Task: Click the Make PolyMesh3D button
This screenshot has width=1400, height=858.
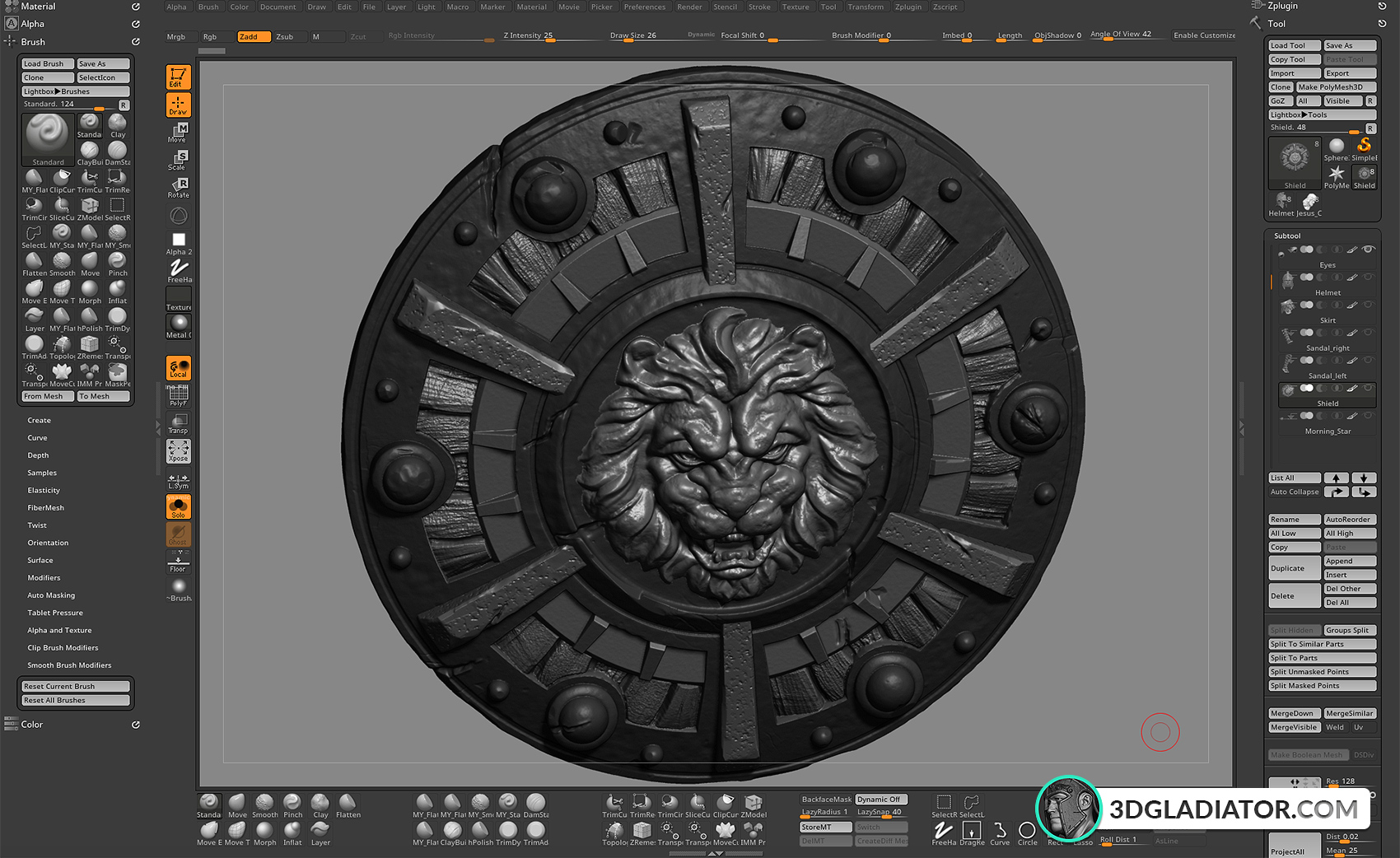Action: 1336,87
